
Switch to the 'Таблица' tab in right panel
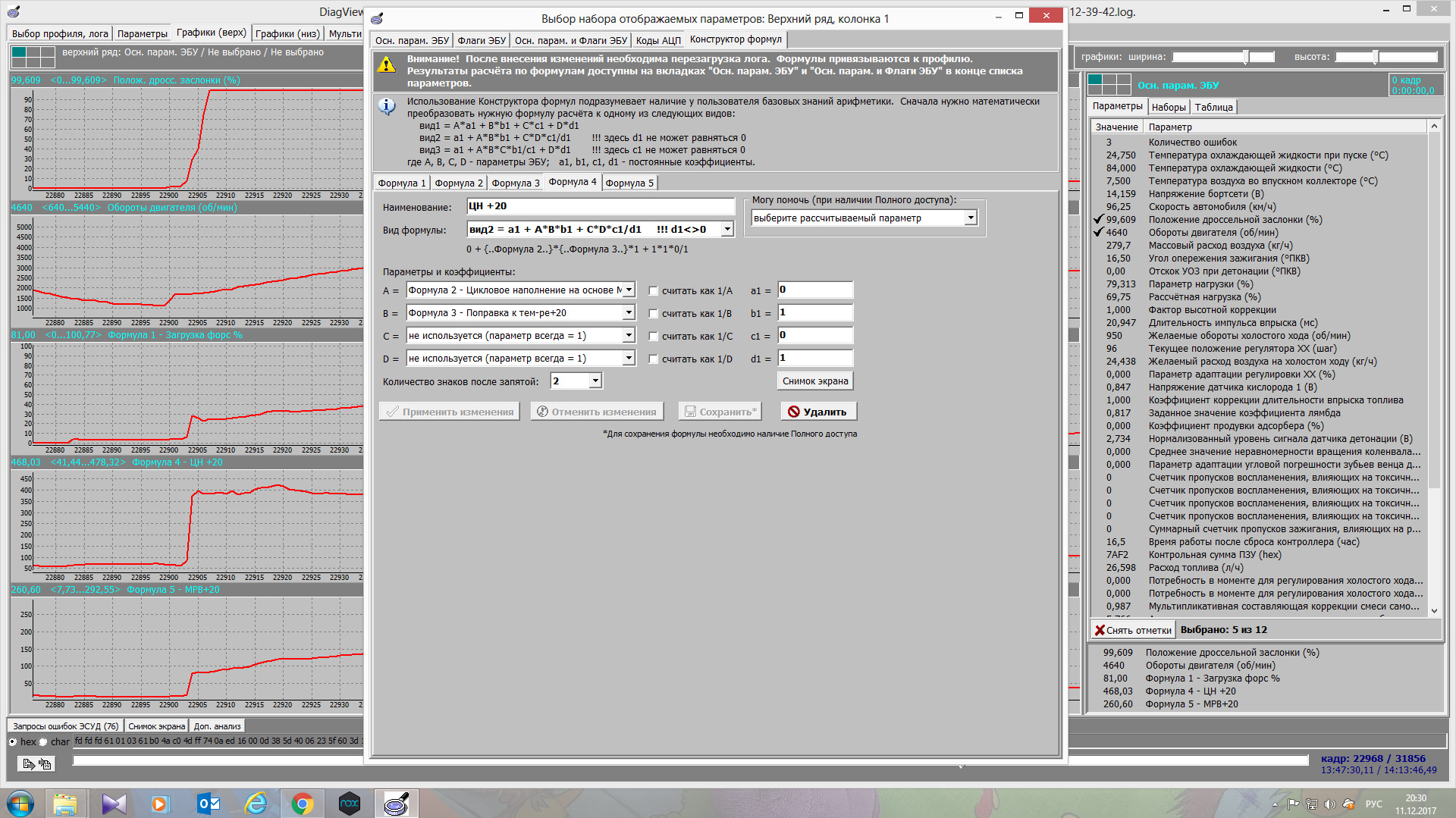[1213, 107]
